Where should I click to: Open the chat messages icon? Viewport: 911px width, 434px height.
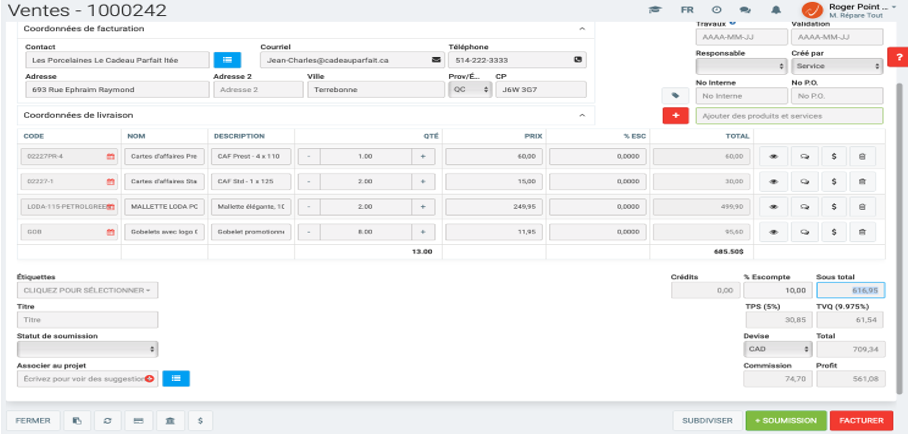pyautogui.click(x=745, y=9)
